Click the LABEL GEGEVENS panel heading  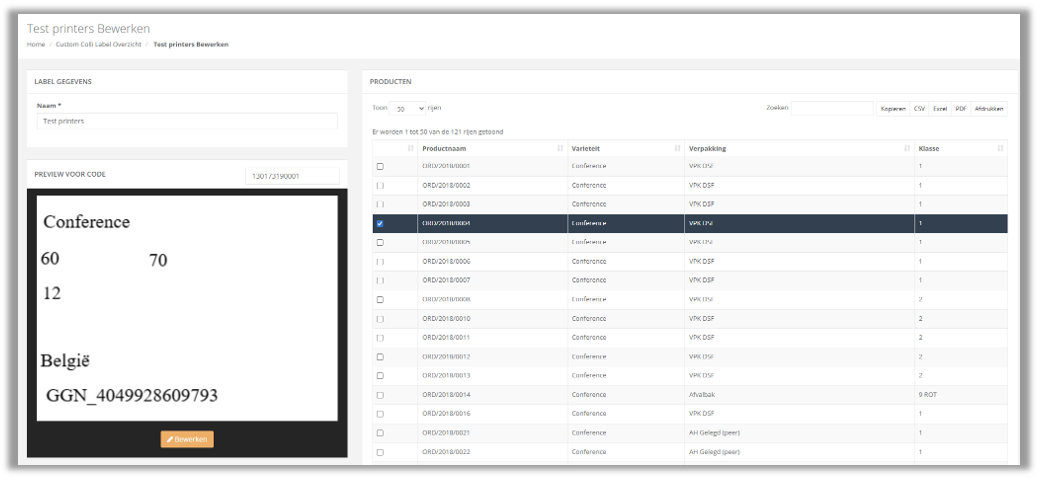coord(63,82)
